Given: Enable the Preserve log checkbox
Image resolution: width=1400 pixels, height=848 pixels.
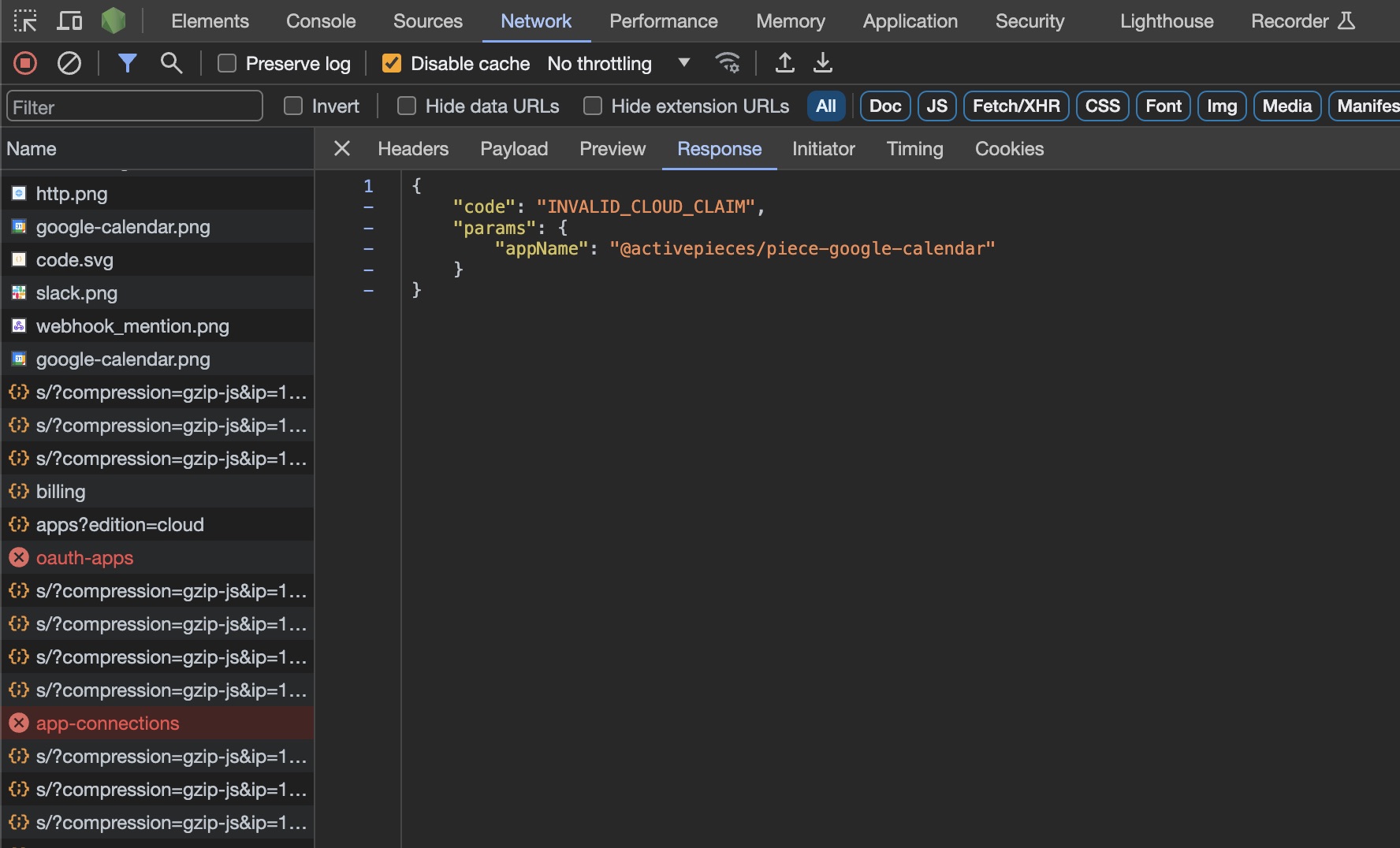Looking at the screenshot, I should 227,64.
